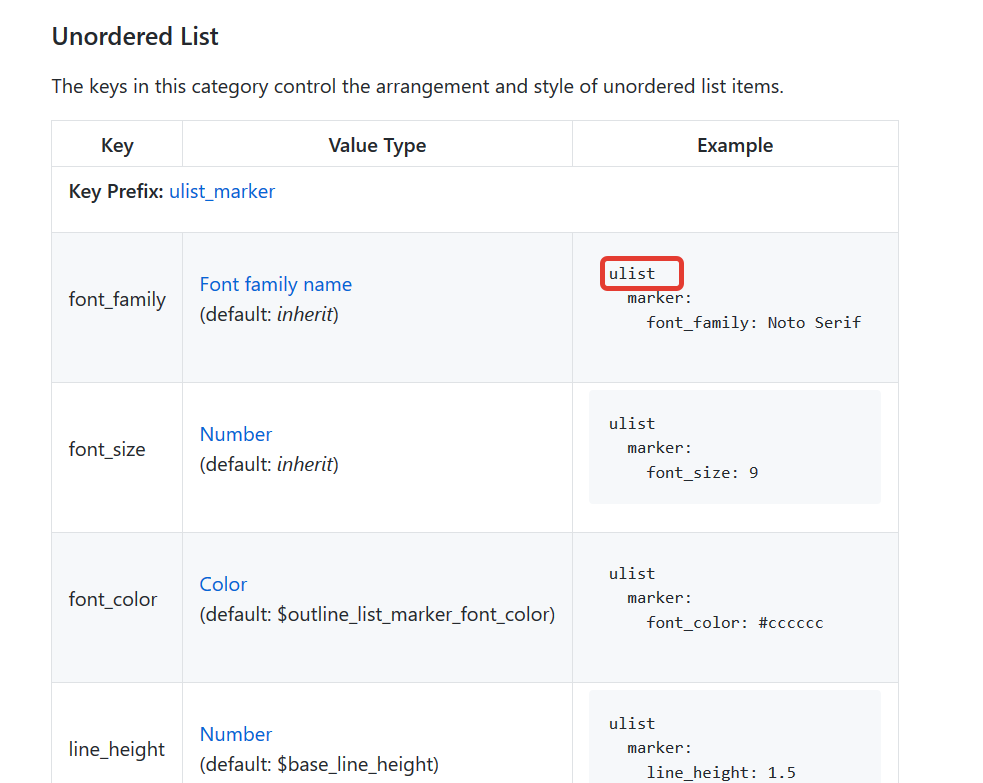Click the font_size code example block
The image size is (983, 783).
pyautogui.click(x=735, y=447)
